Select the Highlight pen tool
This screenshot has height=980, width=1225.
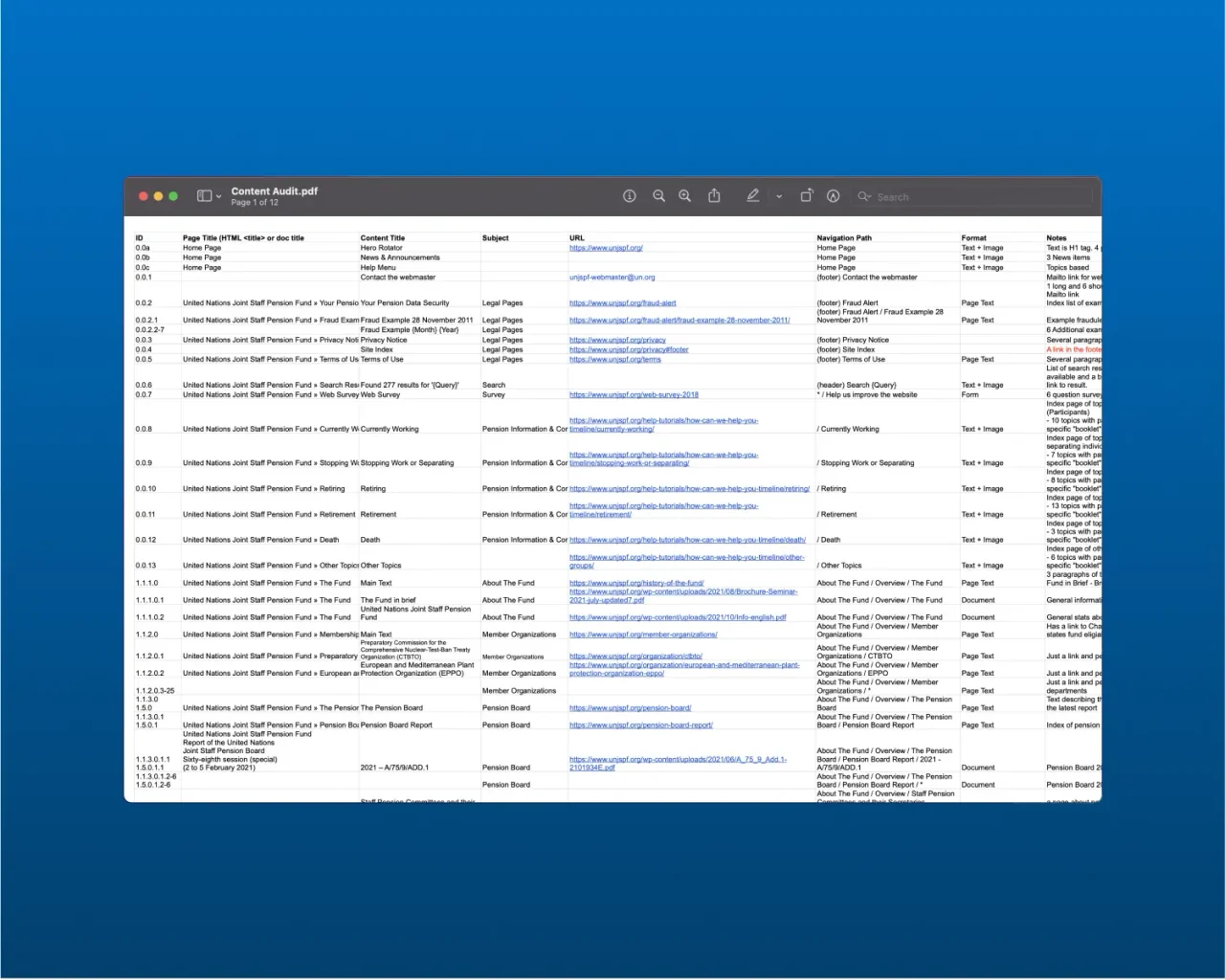pyautogui.click(x=753, y=195)
